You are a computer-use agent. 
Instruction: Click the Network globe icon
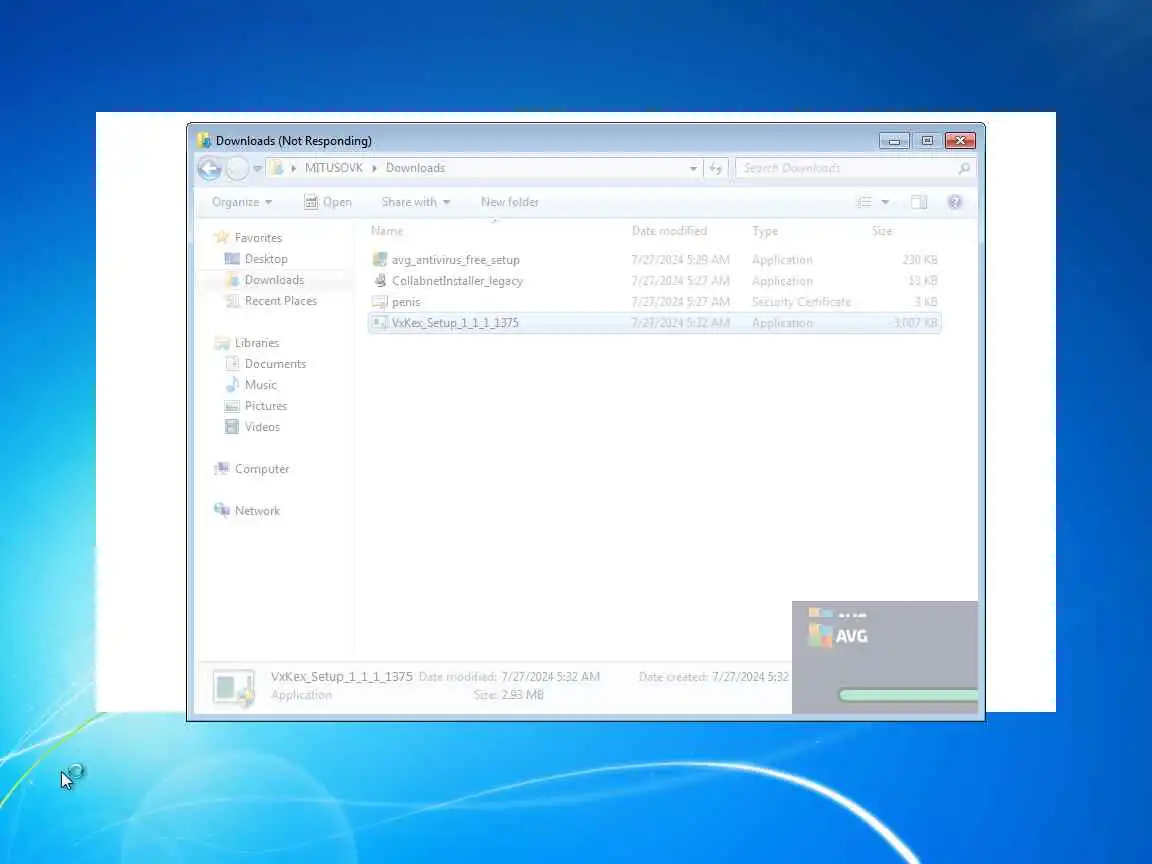click(x=221, y=510)
